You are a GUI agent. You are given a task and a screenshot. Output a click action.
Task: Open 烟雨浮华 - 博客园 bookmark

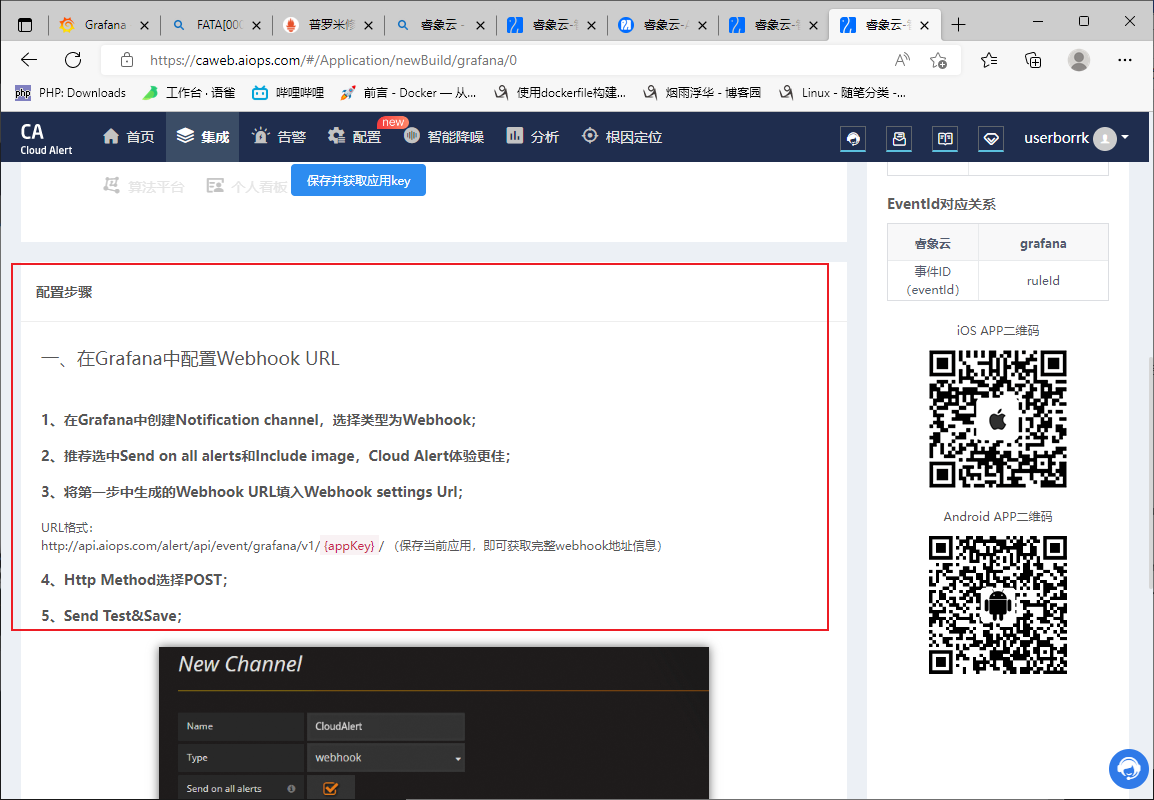click(702, 93)
